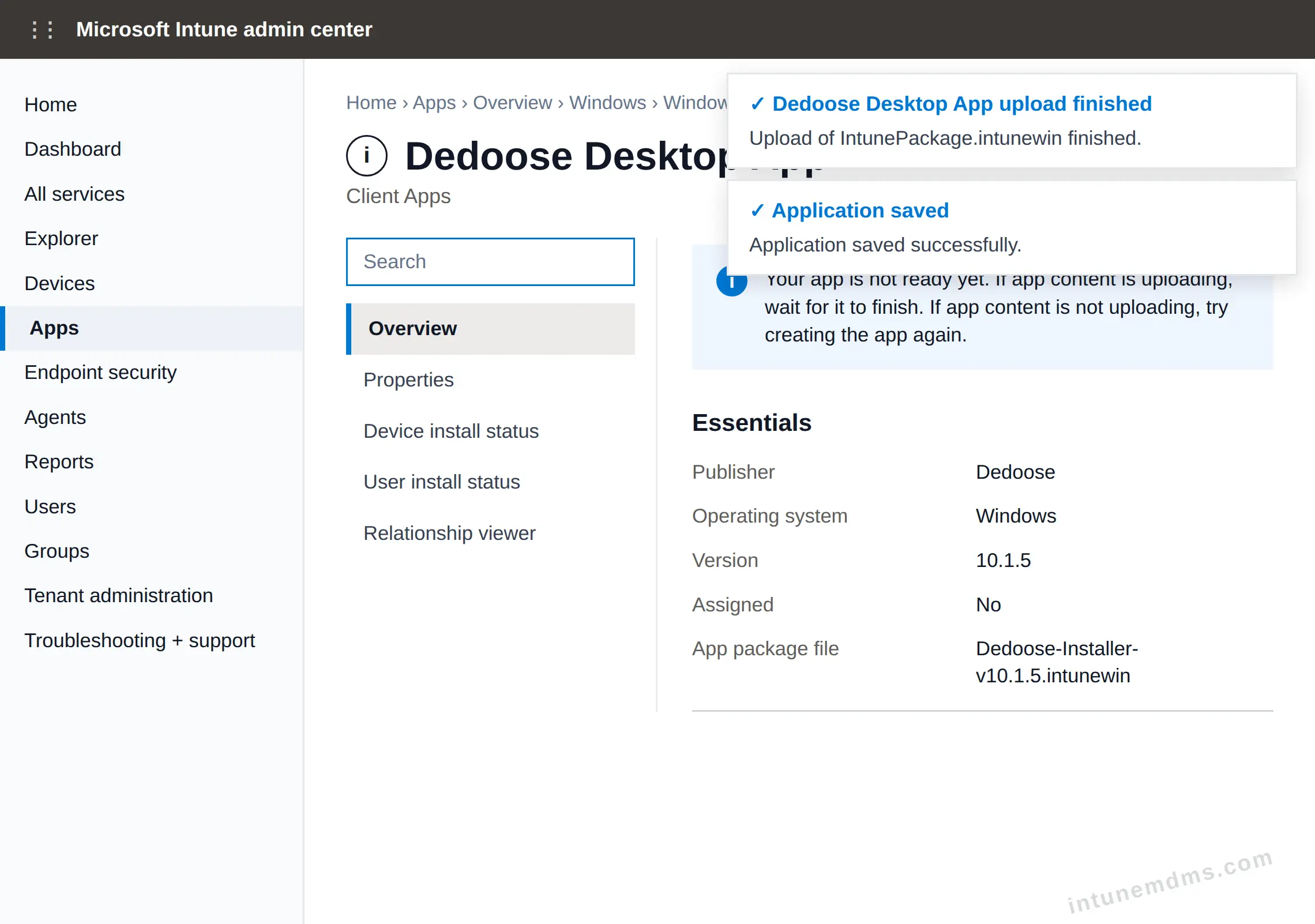The width and height of the screenshot is (1315, 924).
Task: Click the Application saved checkmark icon
Action: [757, 211]
